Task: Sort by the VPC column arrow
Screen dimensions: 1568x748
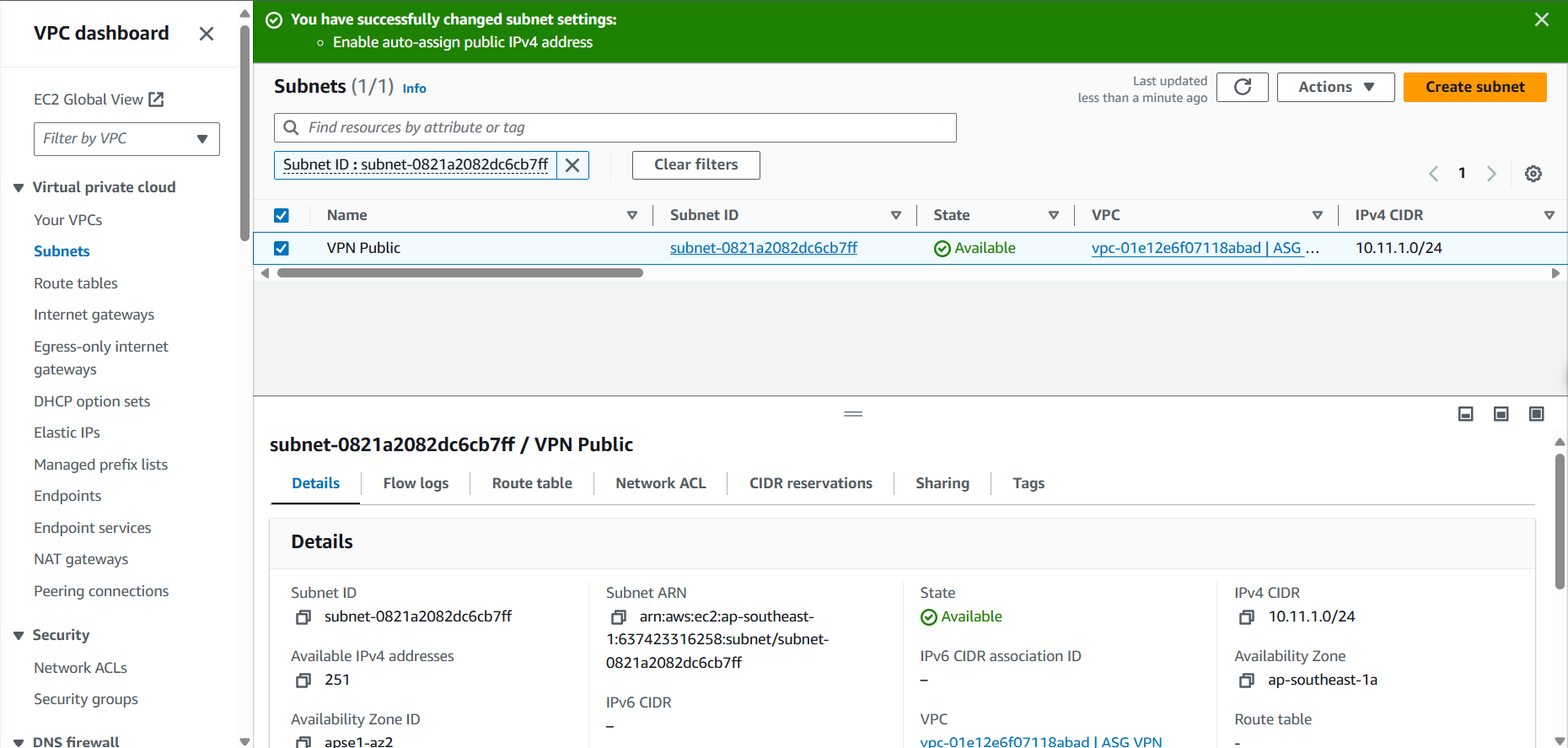Action: click(x=1318, y=216)
